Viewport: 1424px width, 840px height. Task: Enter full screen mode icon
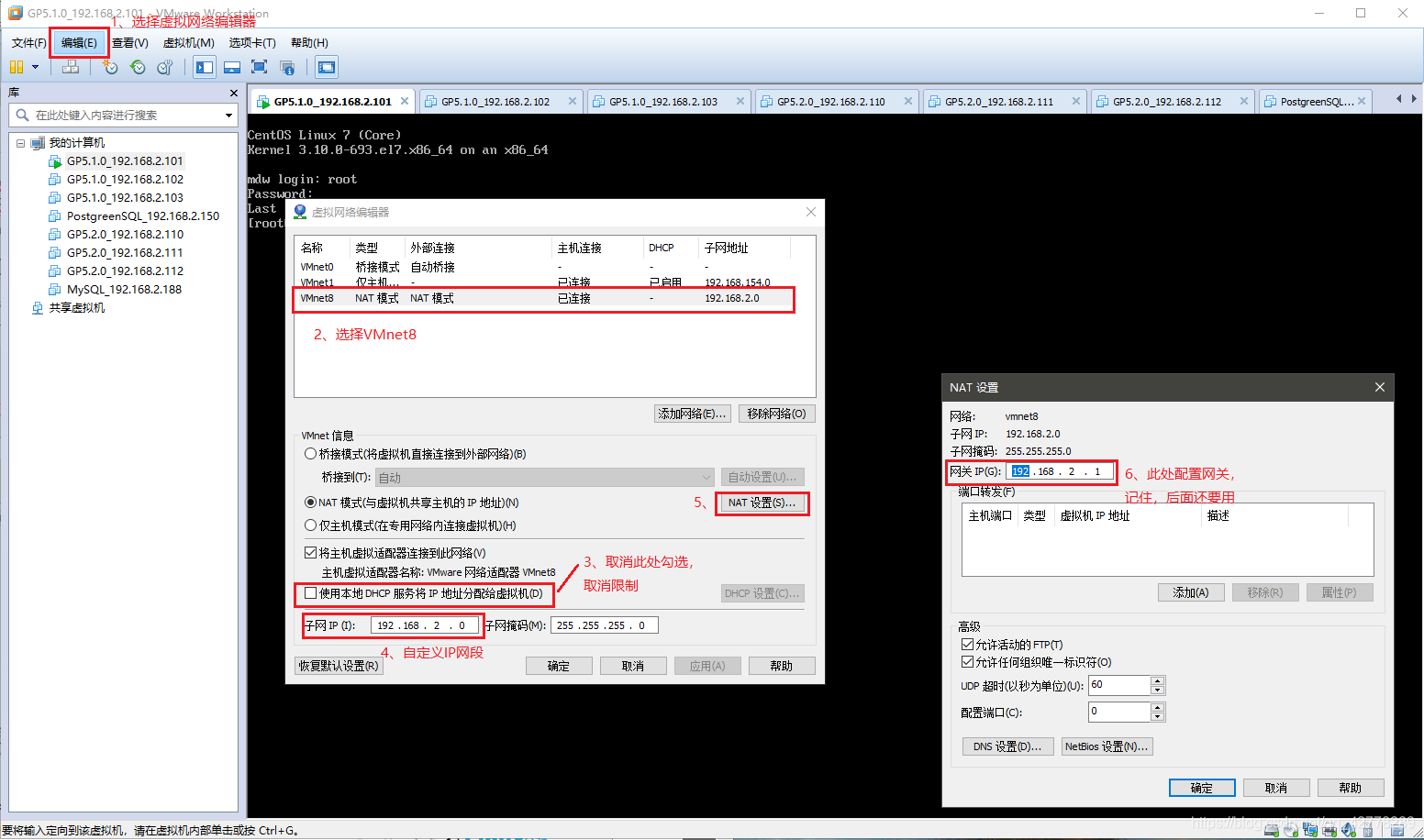pyautogui.click(x=260, y=67)
